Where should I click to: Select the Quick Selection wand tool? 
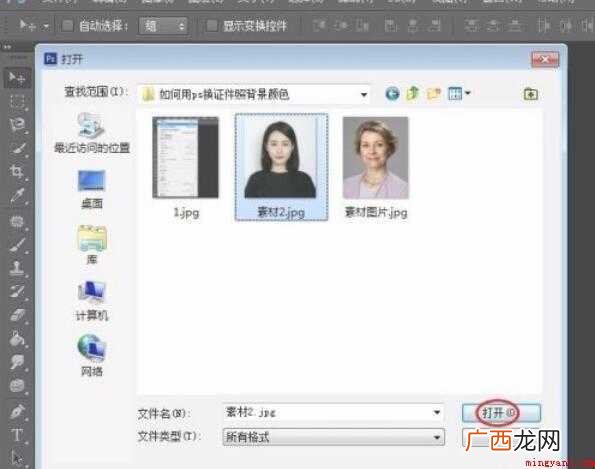pyautogui.click(x=18, y=148)
